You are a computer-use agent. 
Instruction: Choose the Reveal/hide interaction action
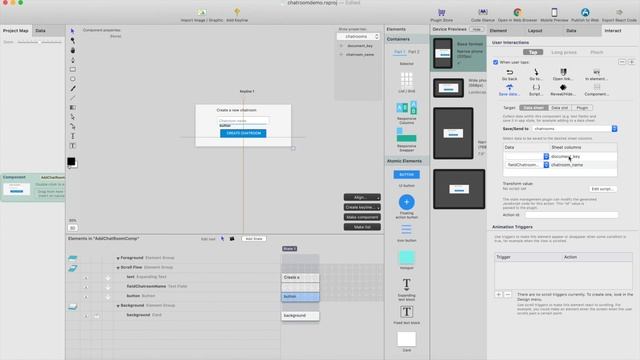[x=563, y=90]
